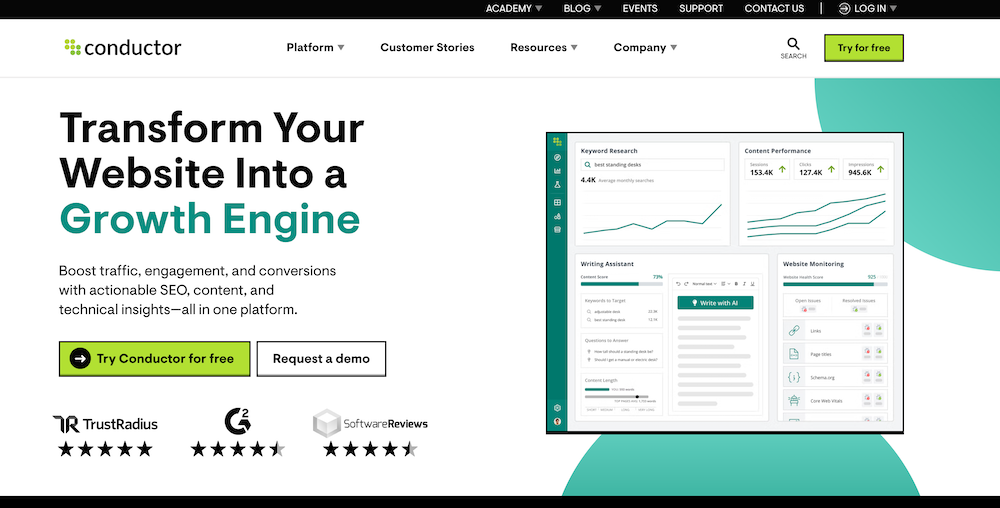Click the Content Performance line chart
1000x508 pixels.
point(816,215)
